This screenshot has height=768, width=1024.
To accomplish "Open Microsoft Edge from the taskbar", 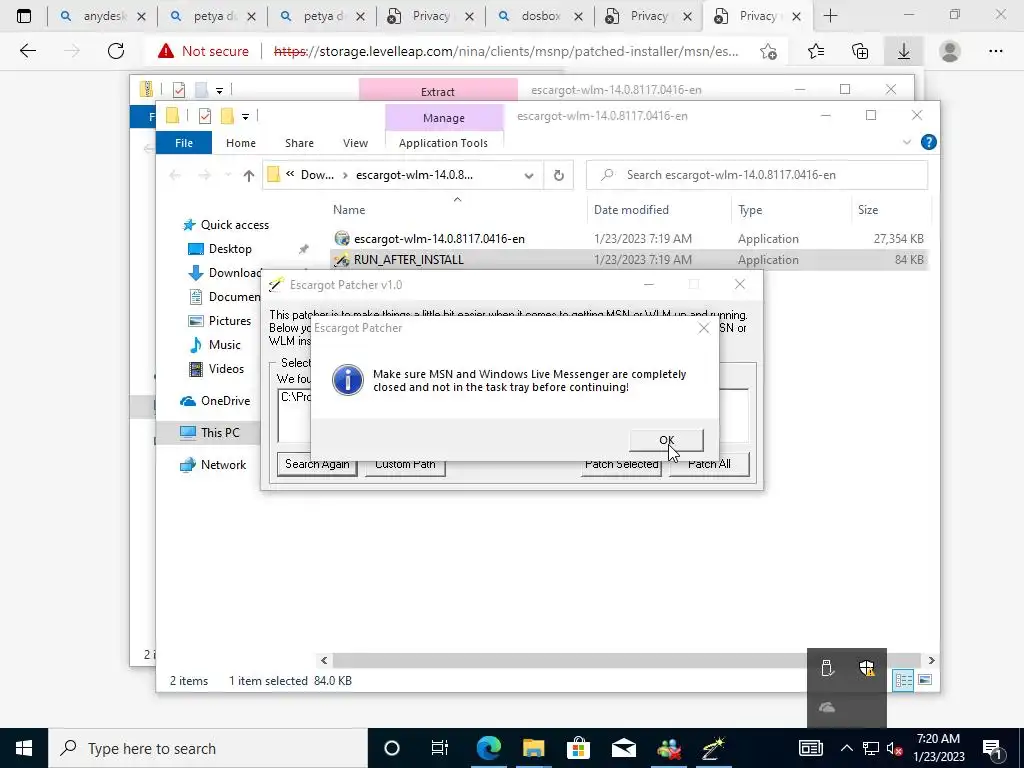I will [488, 748].
